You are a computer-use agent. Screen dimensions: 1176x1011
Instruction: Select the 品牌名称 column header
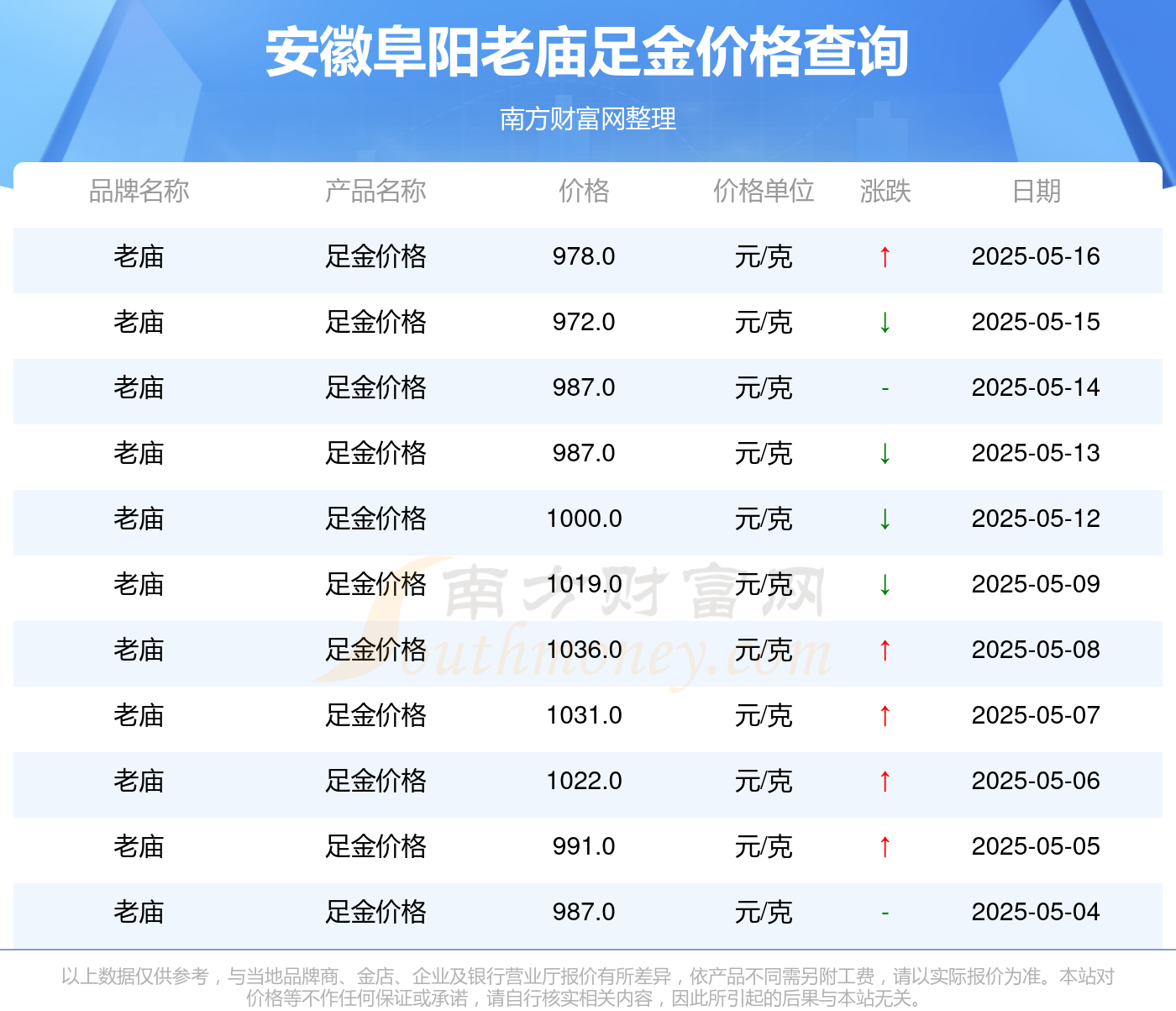[139, 191]
